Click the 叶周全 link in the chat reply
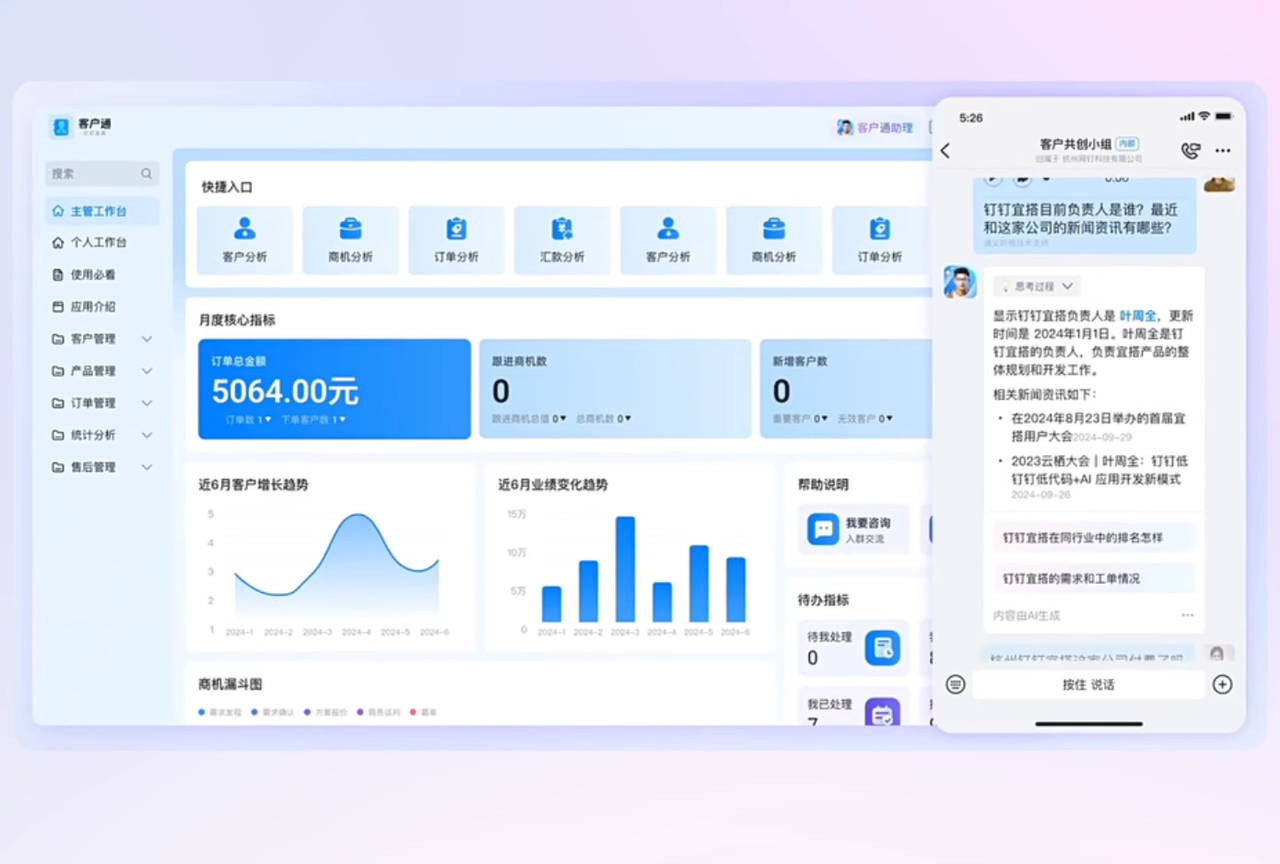Image resolution: width=1280 pixels, height=864 pixels. (x=1138, y=315)
